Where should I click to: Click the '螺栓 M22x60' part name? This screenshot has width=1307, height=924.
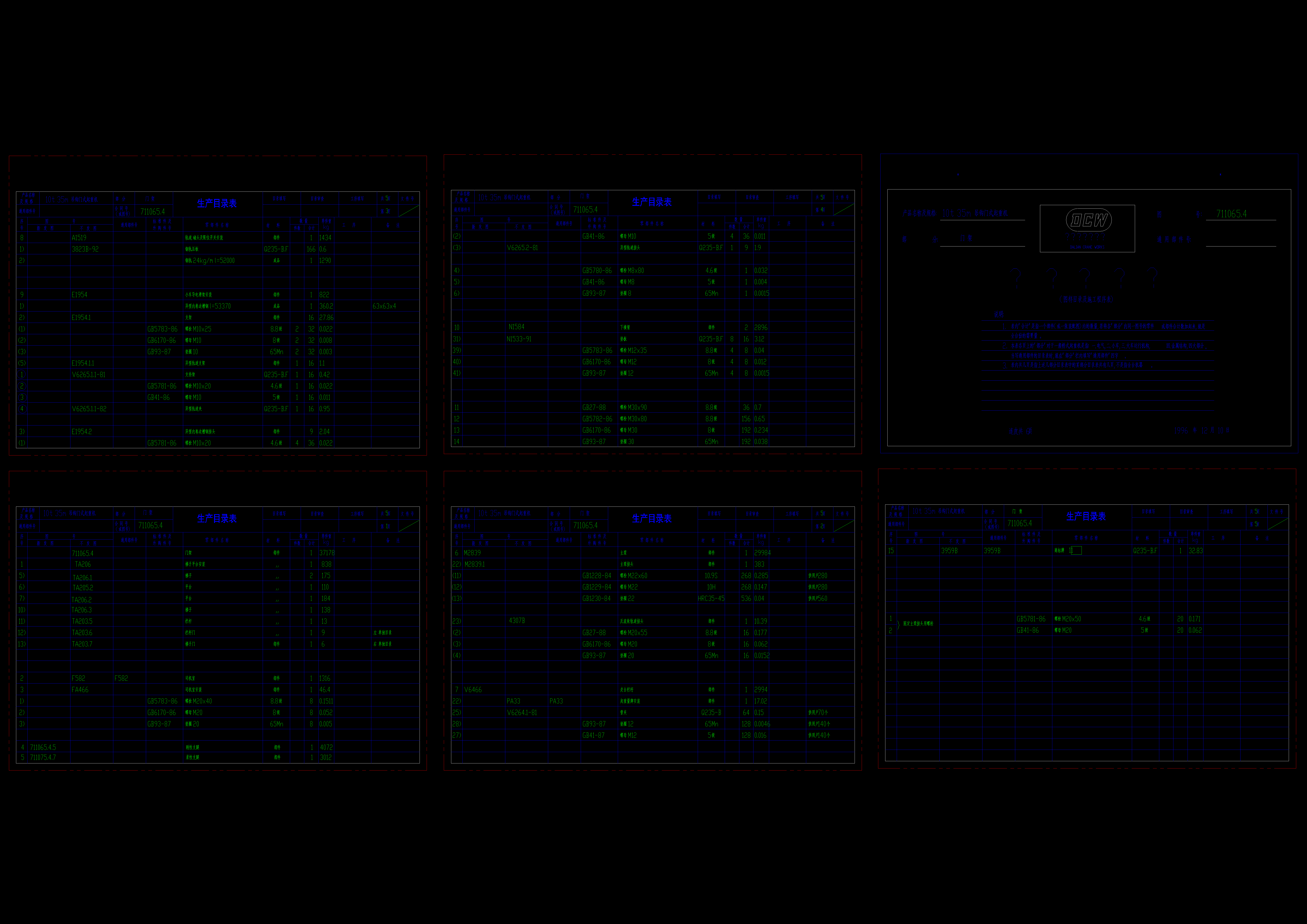tap(634, 576)
